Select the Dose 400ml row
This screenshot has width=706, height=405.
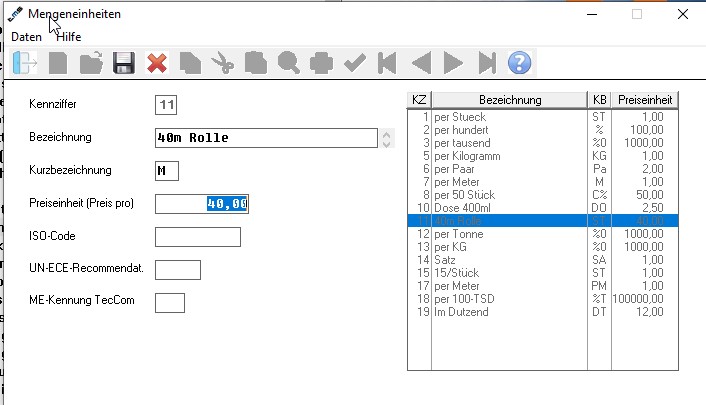pyautogui.click(x=543, y=208)
